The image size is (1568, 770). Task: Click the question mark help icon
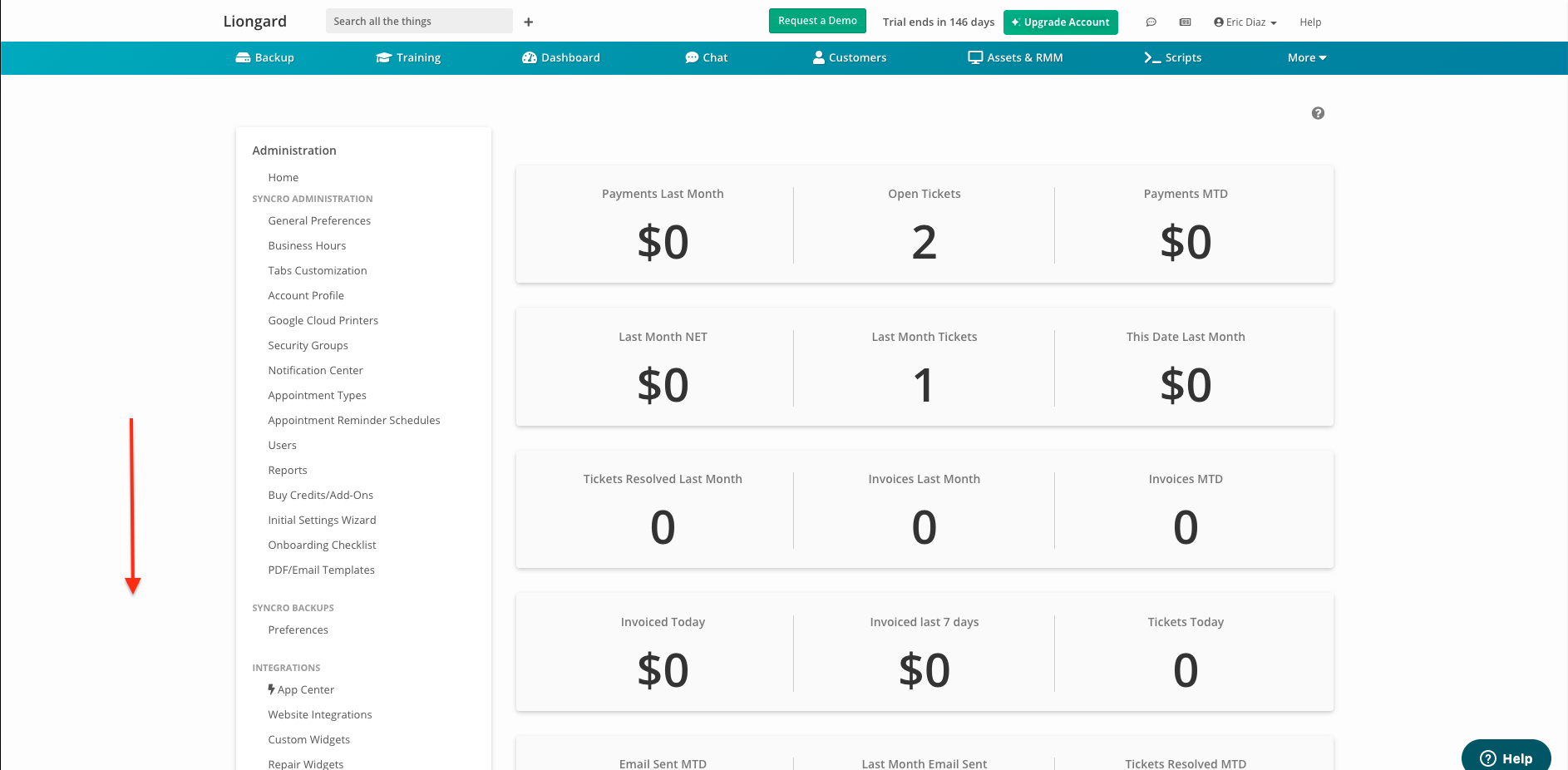pyautogui.click(x=1318, y=113)
